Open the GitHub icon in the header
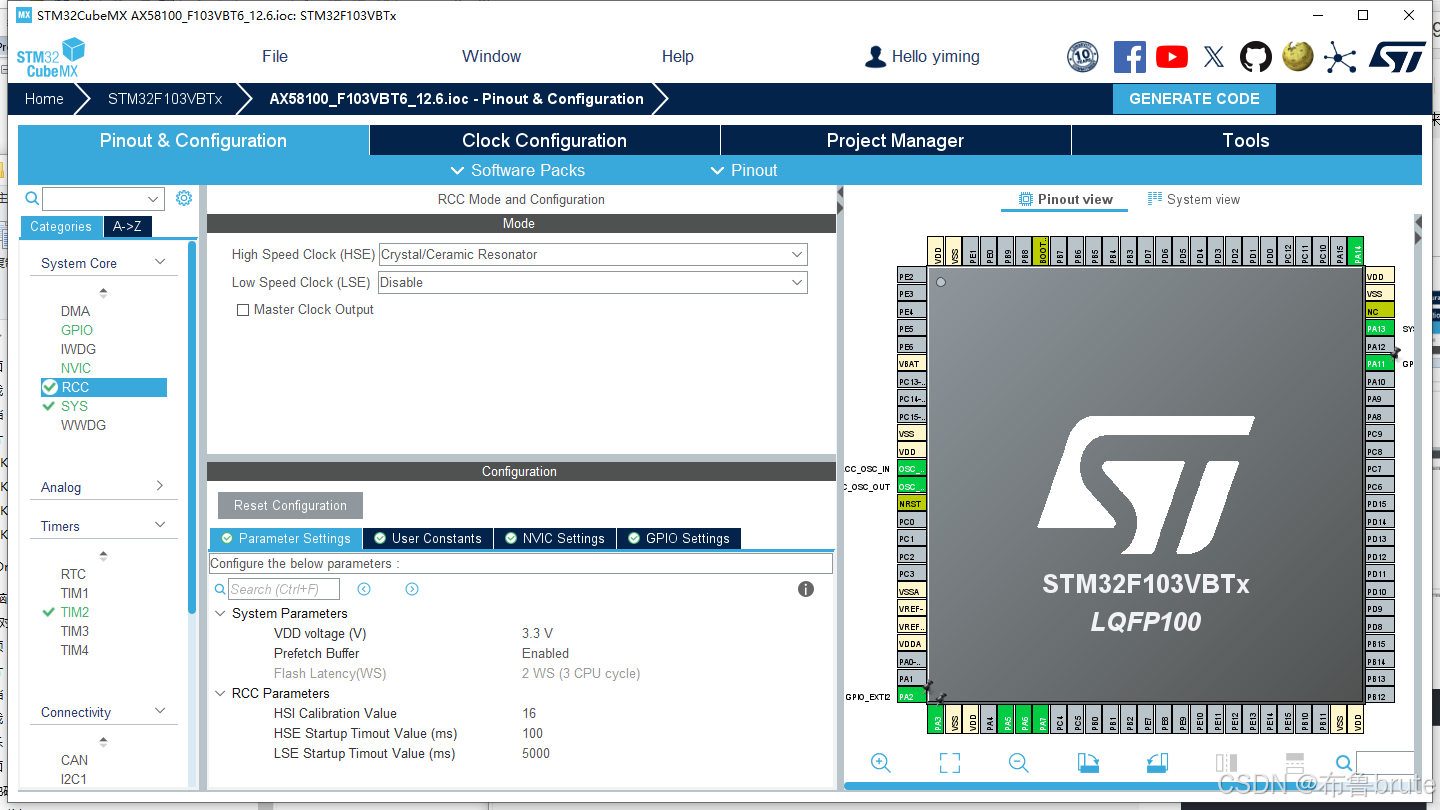 point(1256,57)
